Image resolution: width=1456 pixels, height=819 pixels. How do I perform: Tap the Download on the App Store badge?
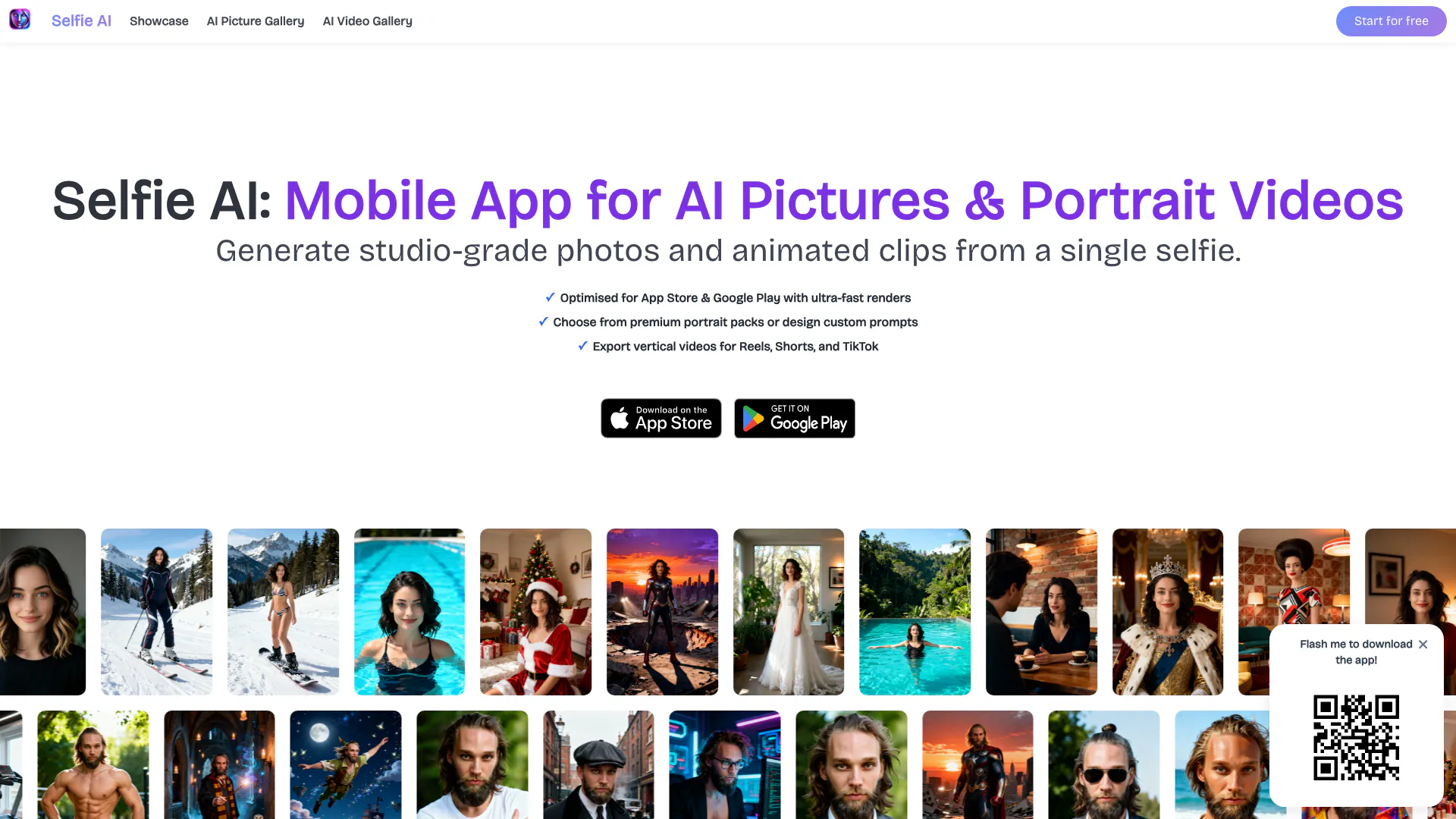pos(661,419)
